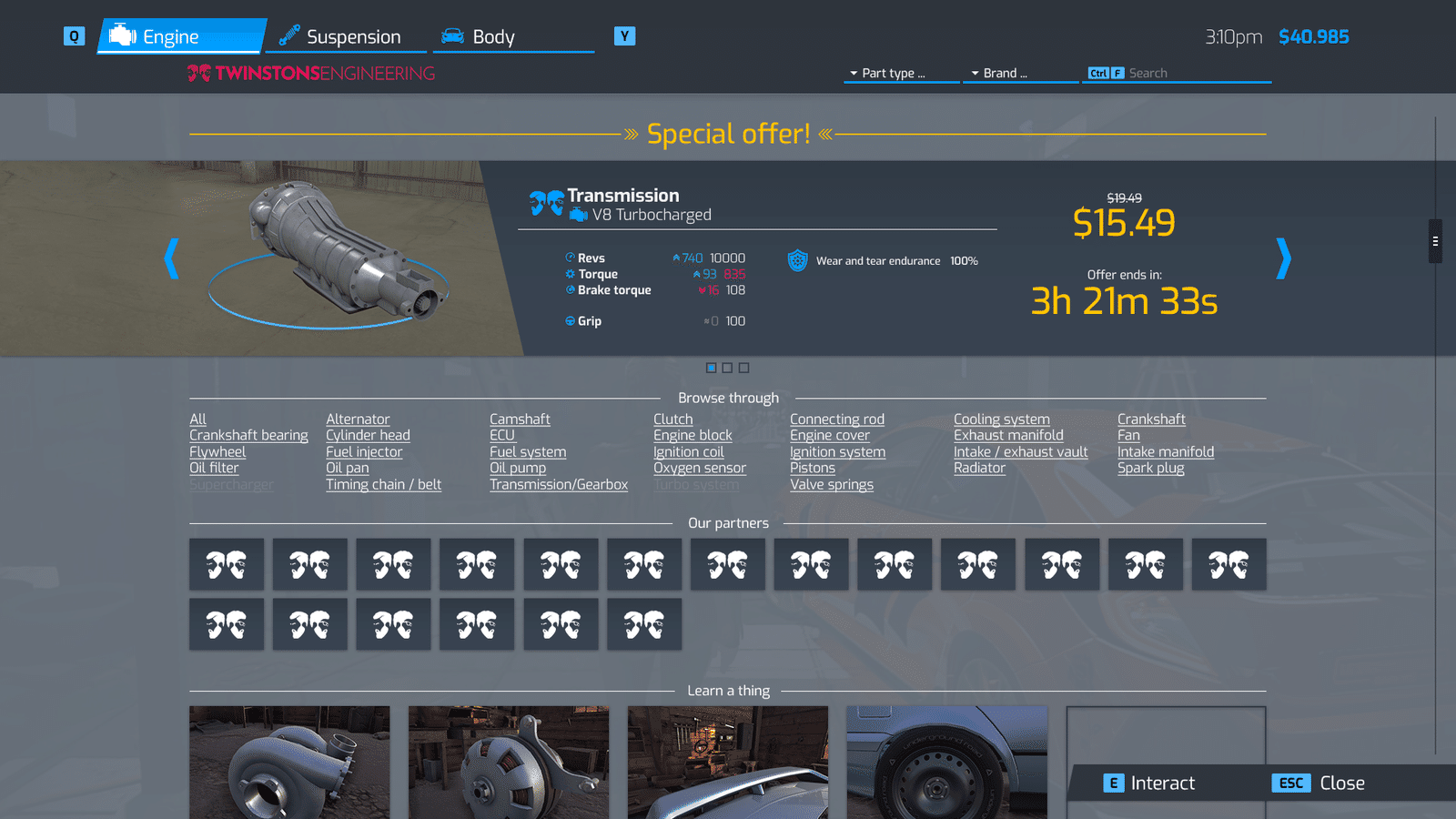Screen dimensions: 1456x819
Task: Open the Camshaft category link
Action: (x=520, y=420)
